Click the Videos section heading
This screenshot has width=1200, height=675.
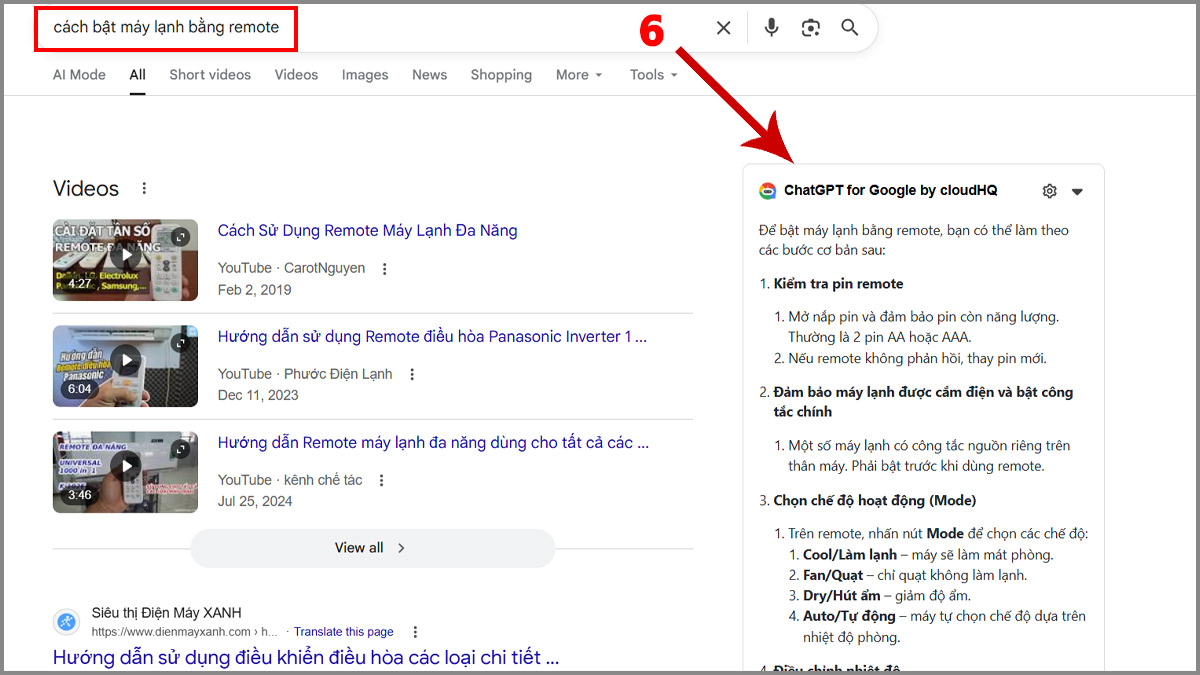(86, 189)
